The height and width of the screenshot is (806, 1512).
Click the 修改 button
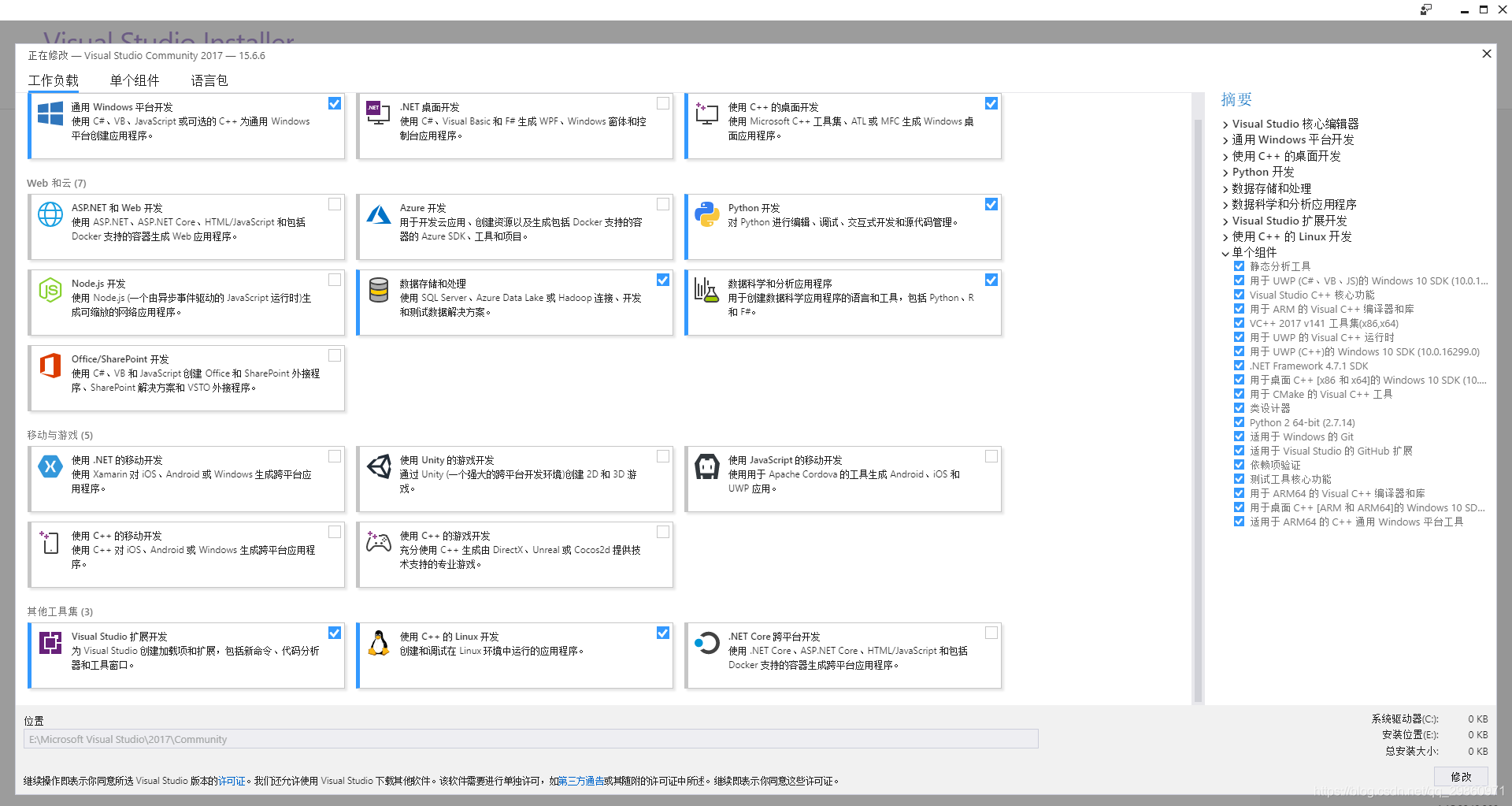click(1461, 777)
